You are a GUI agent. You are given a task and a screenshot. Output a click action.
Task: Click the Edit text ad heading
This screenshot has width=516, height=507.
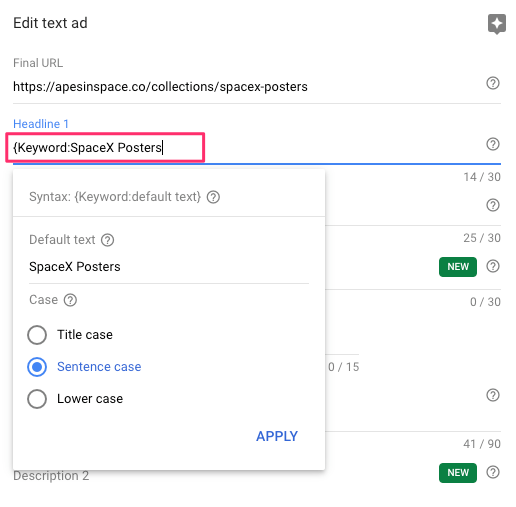point(50,23)
